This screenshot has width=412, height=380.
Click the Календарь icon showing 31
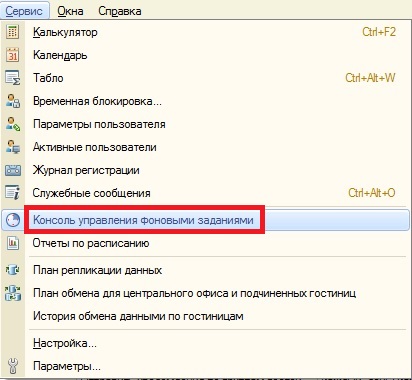13,55
